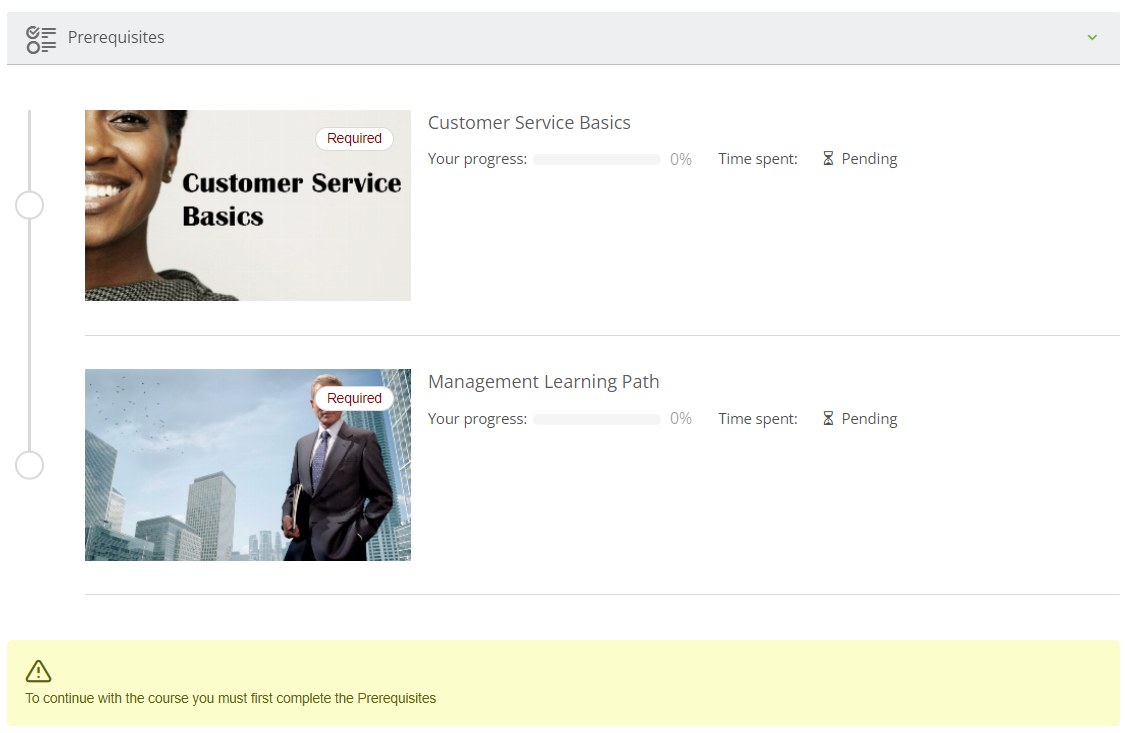1125x733 pixels.
Task: Click Pending status for Customer Service Basics
Action: point(869,159)
